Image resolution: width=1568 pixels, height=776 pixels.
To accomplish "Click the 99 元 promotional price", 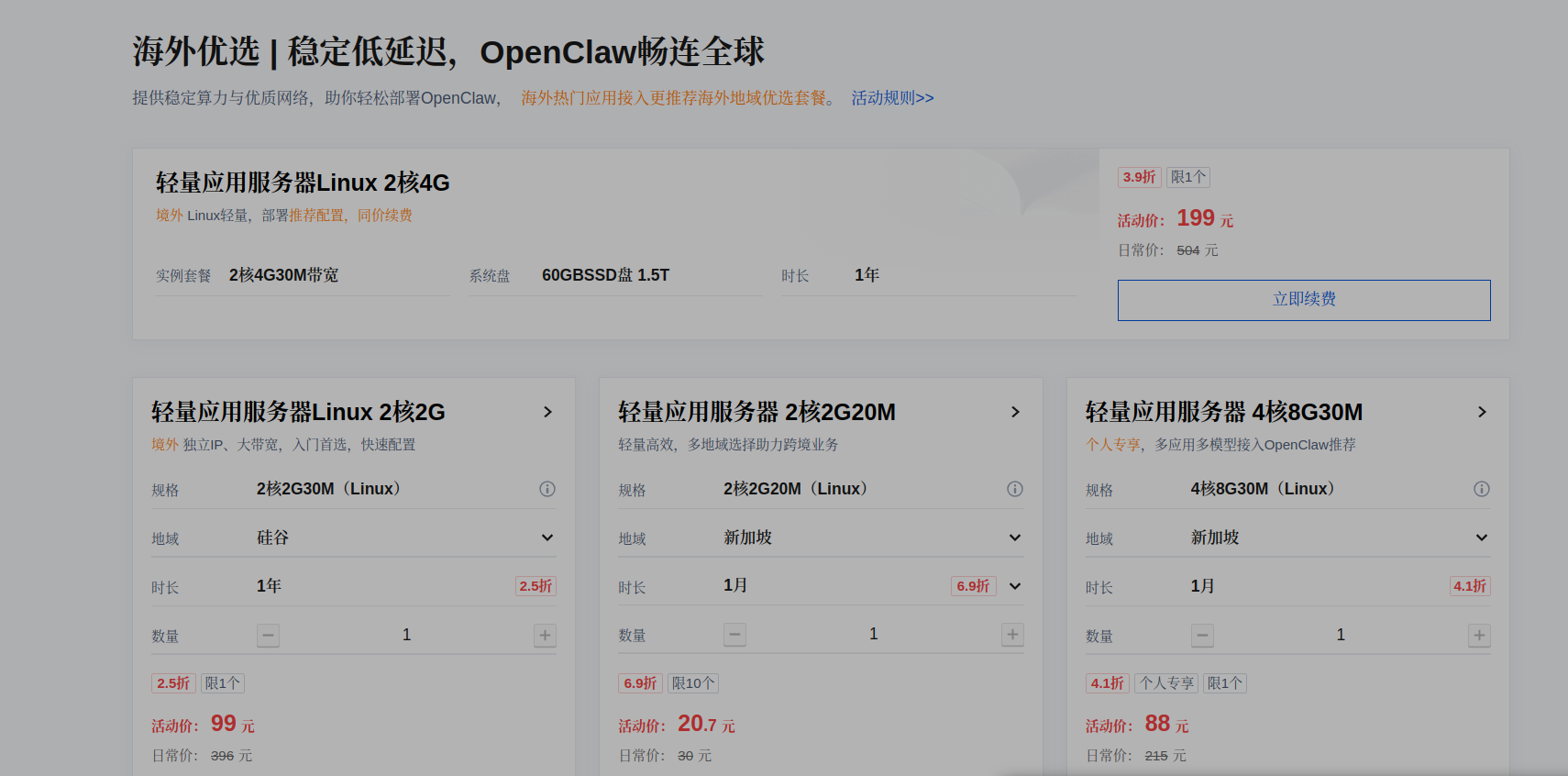I will coord(233,724).
